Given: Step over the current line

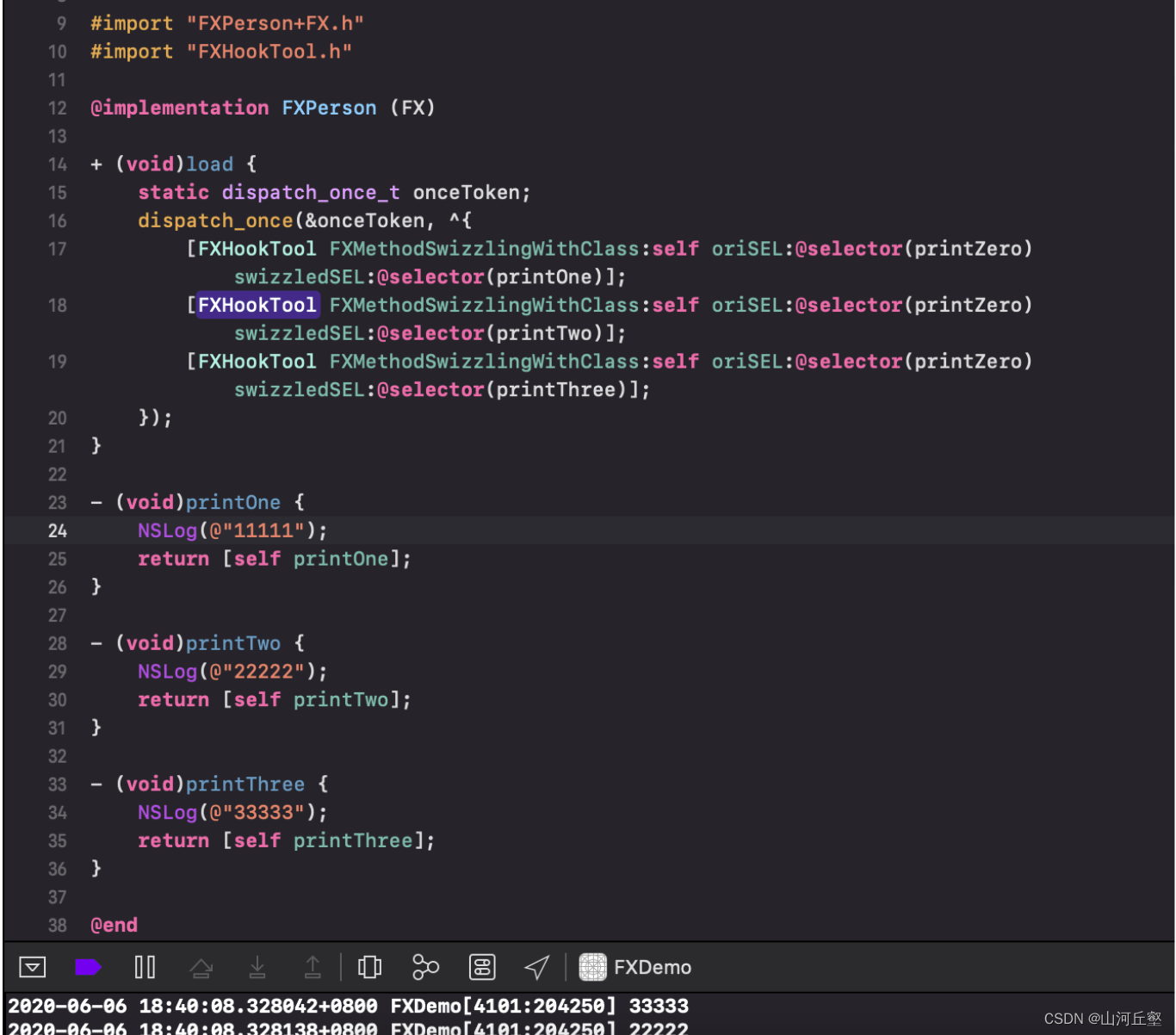Looking at the screenshot, I should [201, 968].
